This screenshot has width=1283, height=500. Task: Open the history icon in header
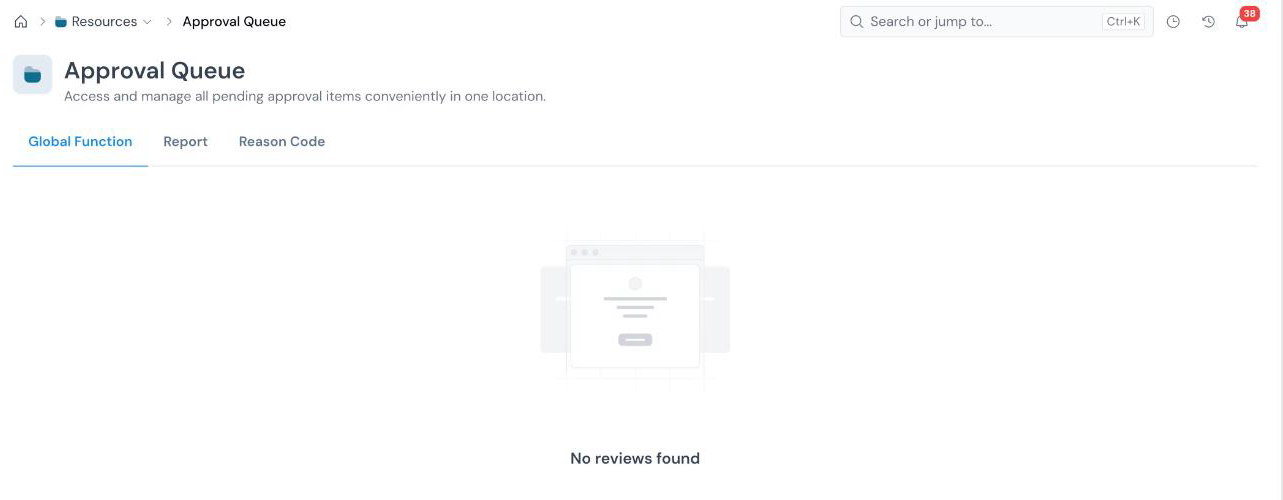1208,21
